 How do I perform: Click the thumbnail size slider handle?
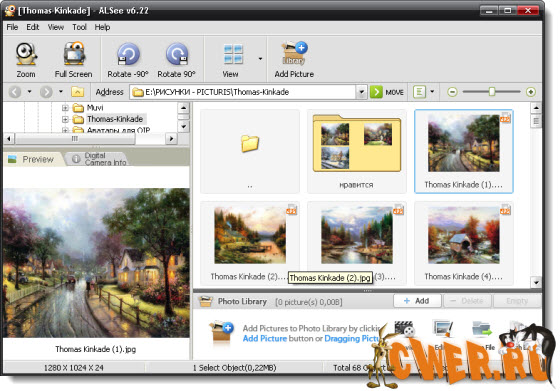(x=492, y=92)
